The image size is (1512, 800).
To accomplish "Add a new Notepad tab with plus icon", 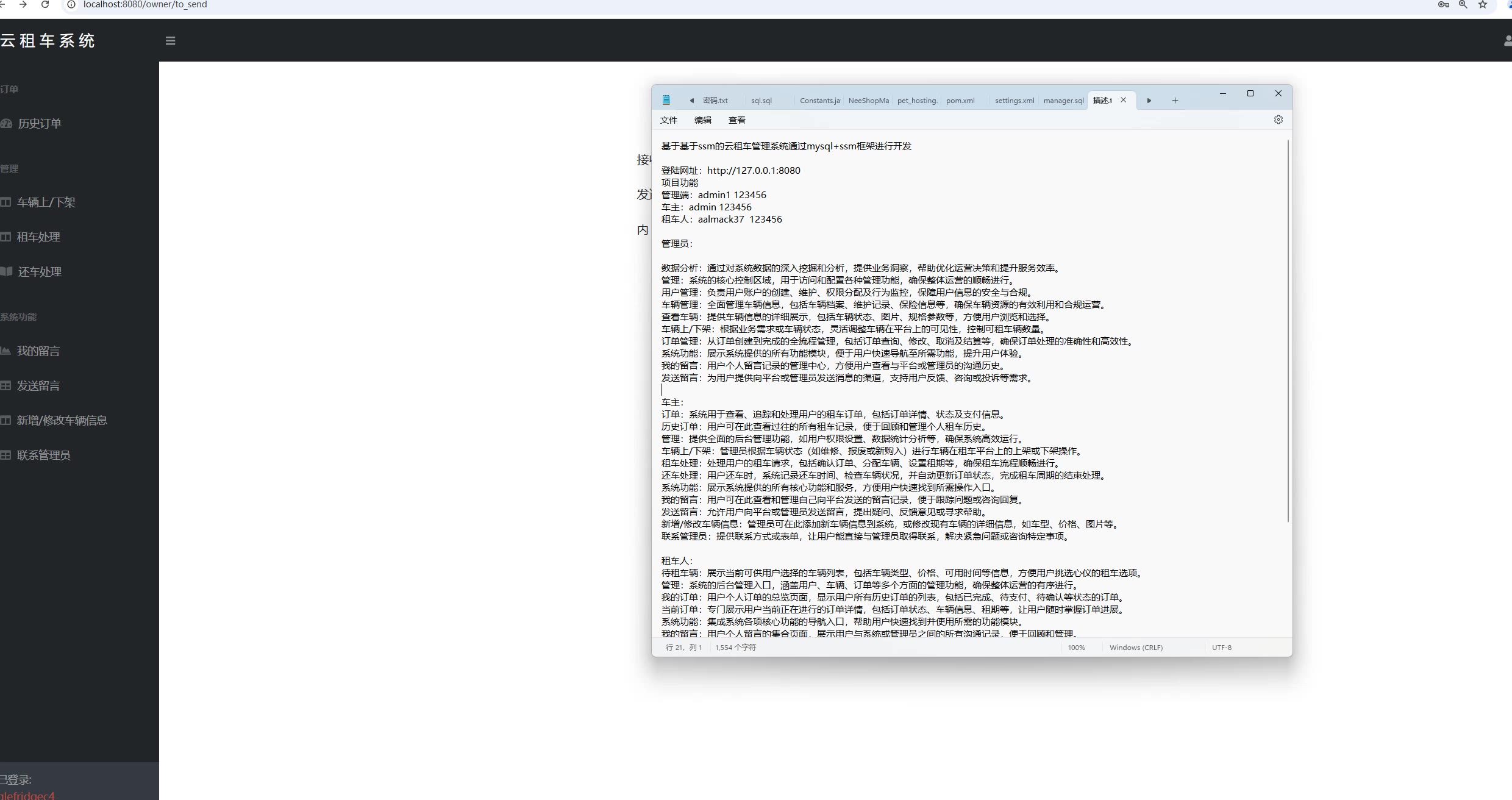I will pos(1175,101).
